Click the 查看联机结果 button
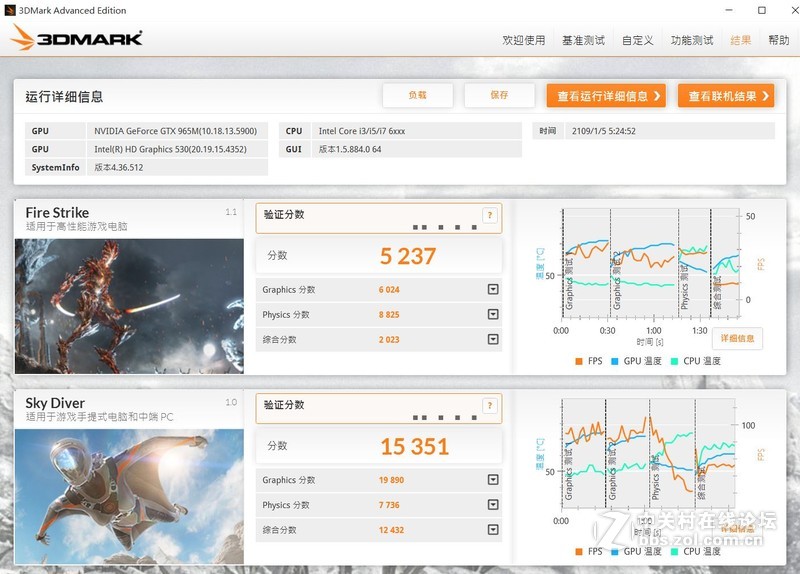 pyautogui.click(x=726, y=95)
